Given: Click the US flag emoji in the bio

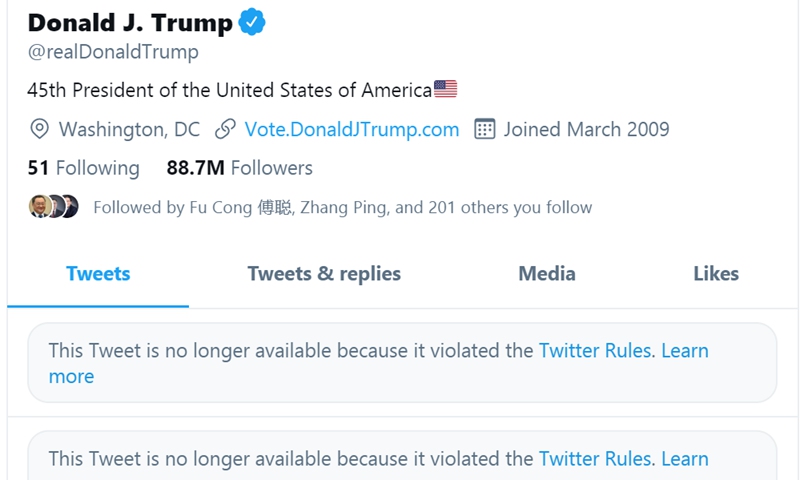Looking at the screenshot, I should pyautogui.click(x=445, y=89).
